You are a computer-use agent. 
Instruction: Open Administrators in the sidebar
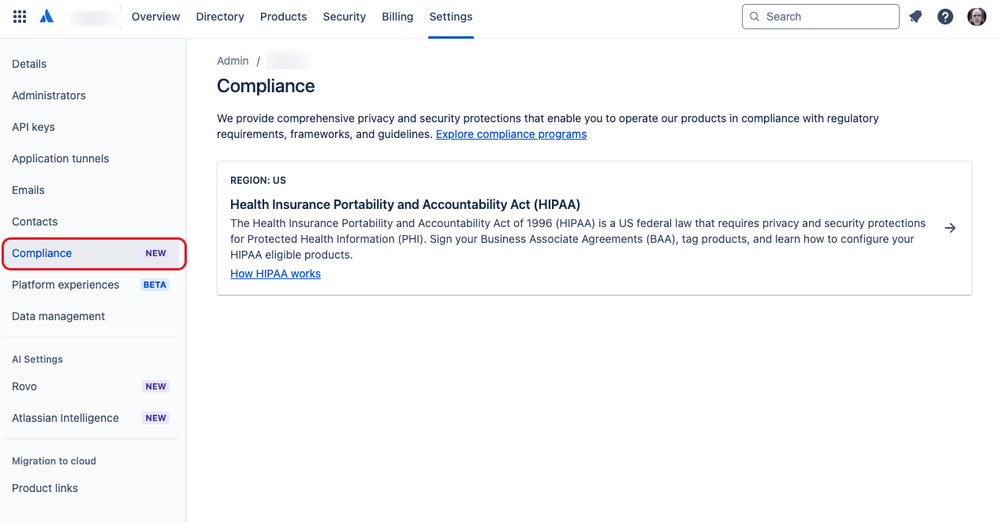tap(48, 96)
